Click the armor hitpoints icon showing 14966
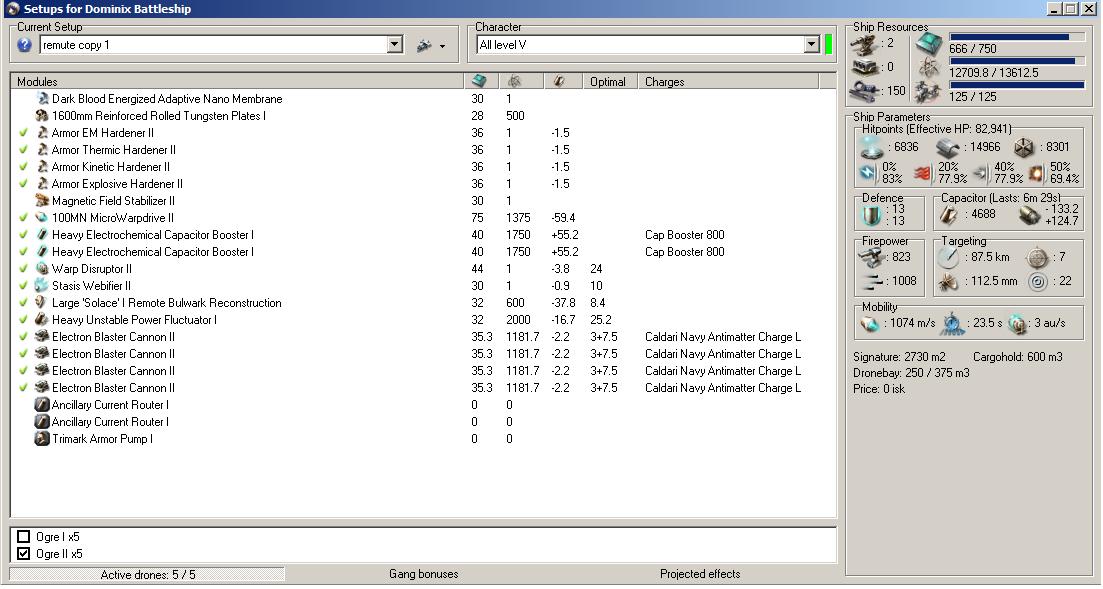Viewport: 1103px width, 589px height. coord(948,147)
